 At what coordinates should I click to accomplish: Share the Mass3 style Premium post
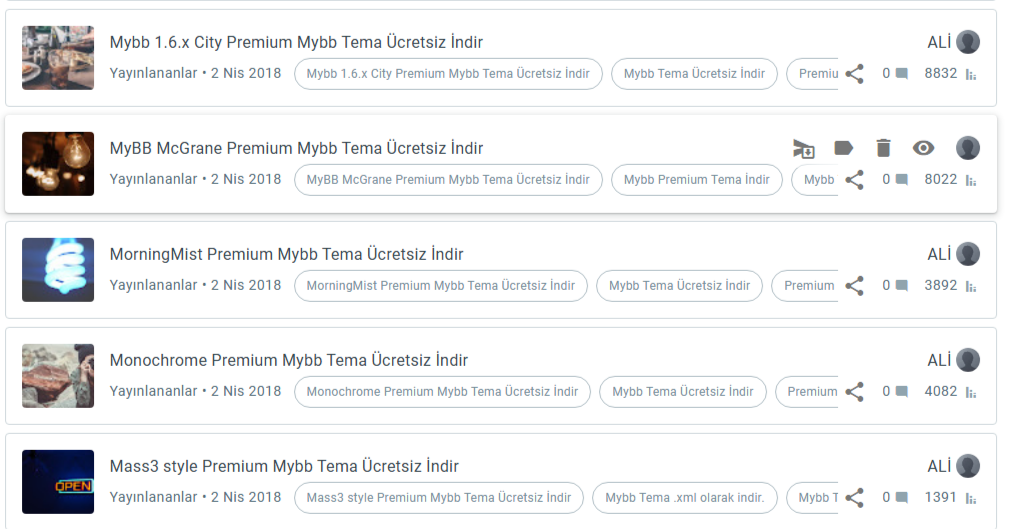[x=854, y=497]
